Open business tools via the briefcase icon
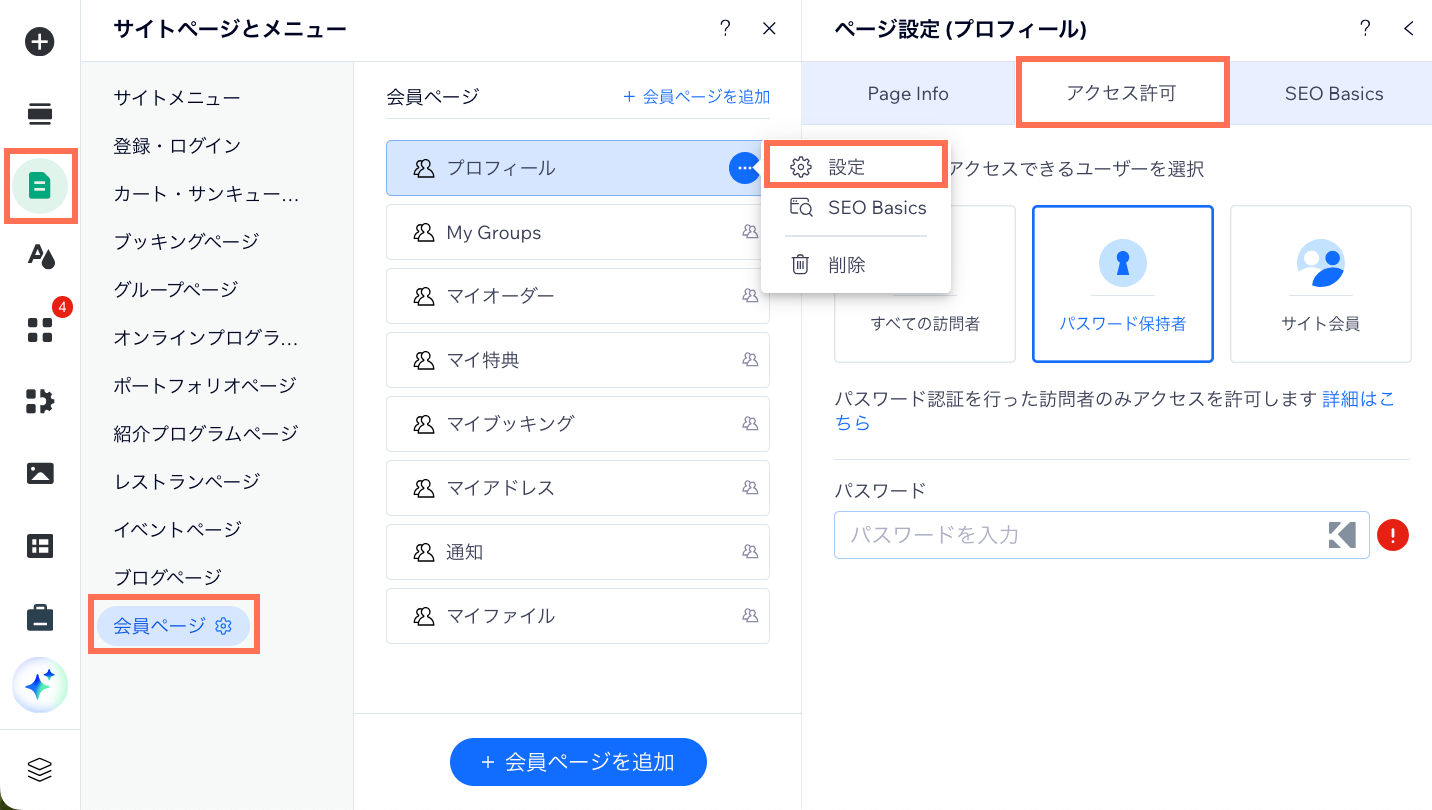This screenshot has height=810, width=1432. [39, 617]
